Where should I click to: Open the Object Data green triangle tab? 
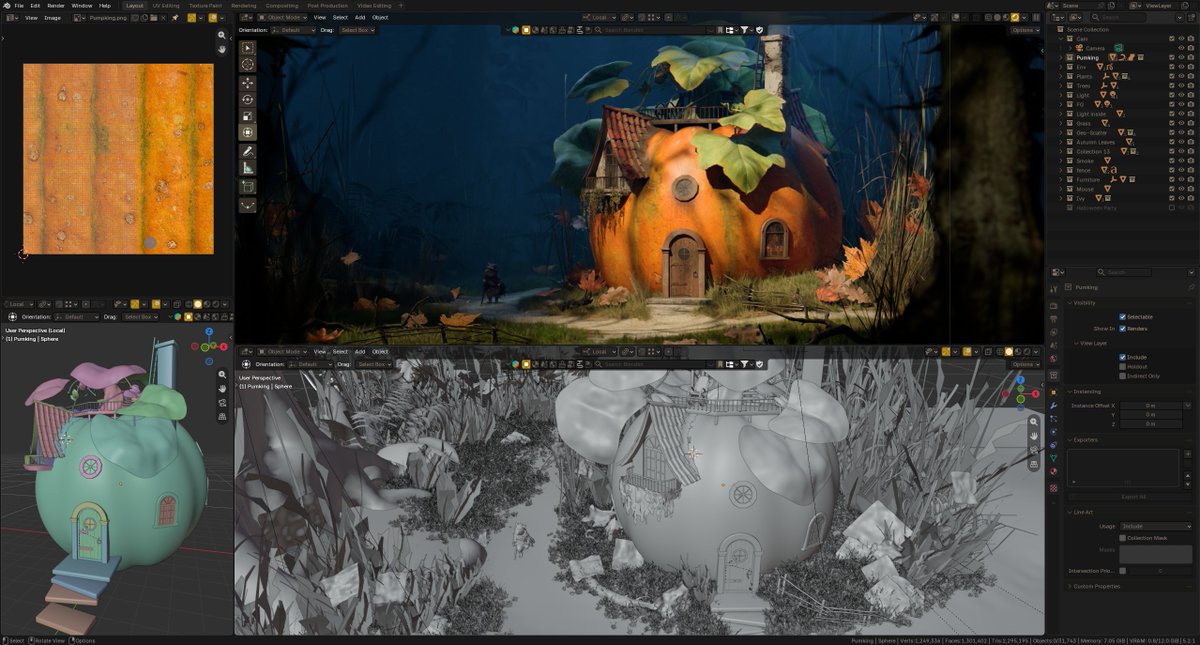click(x=1053, y=458)
